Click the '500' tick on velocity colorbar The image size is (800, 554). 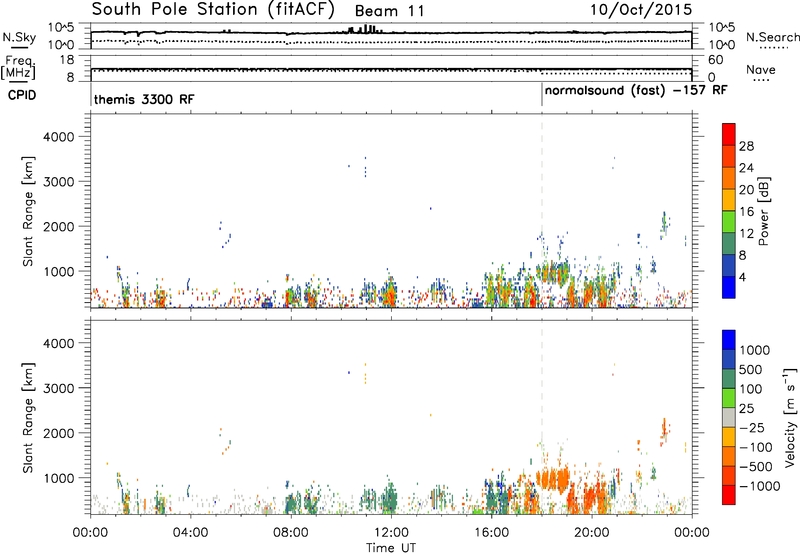[751, 369]
